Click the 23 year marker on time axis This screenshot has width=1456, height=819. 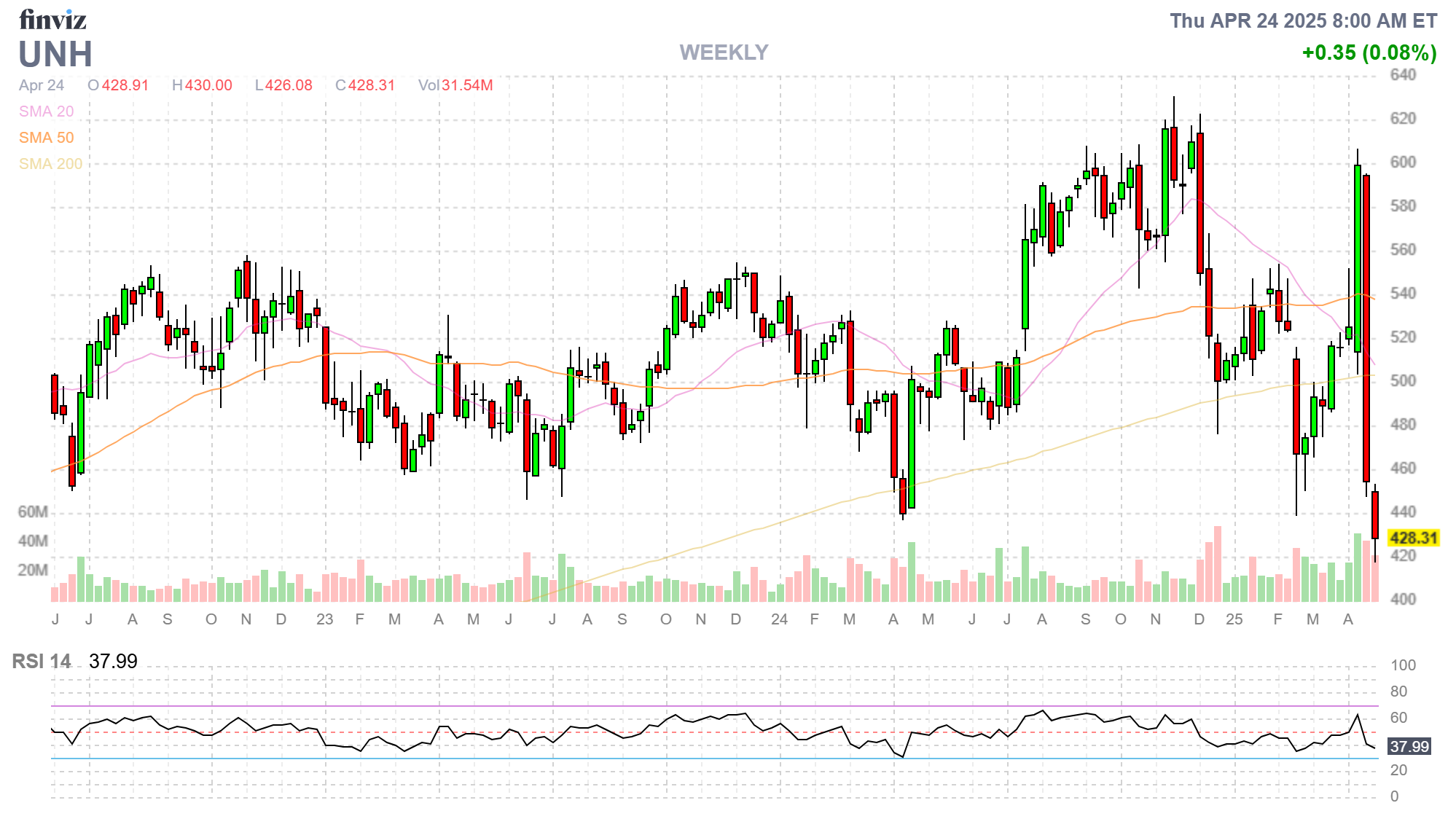(x=324, y=619)
